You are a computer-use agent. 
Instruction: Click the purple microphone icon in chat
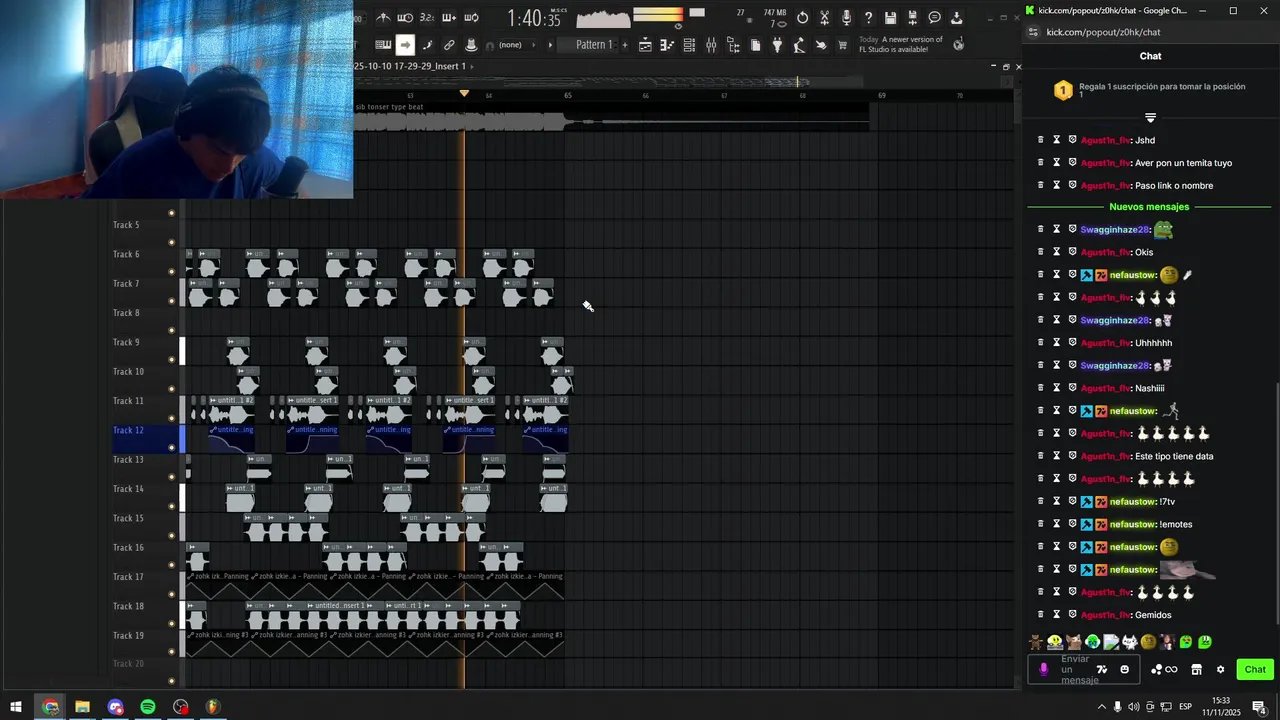point(1044,670)
